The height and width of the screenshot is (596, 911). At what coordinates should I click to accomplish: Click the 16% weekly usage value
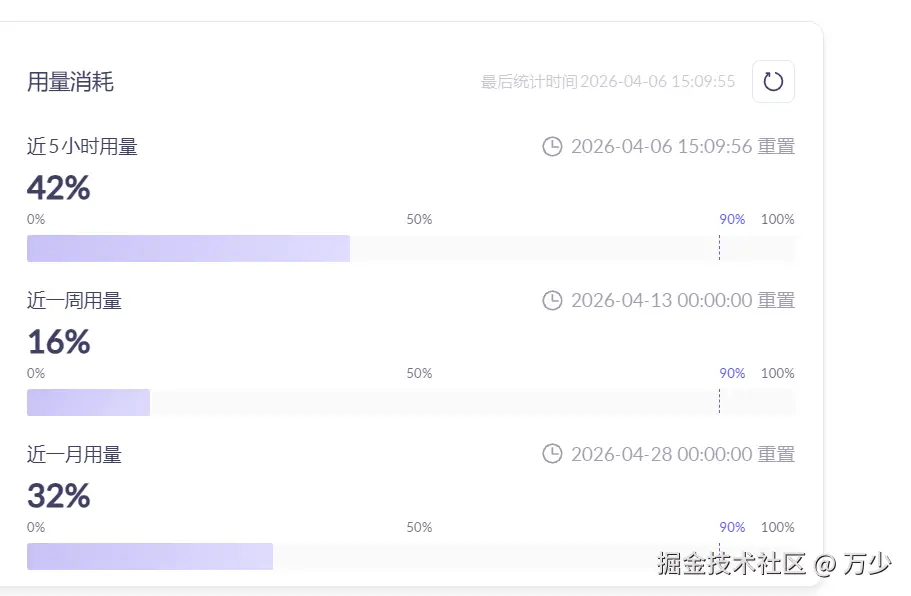58,342
